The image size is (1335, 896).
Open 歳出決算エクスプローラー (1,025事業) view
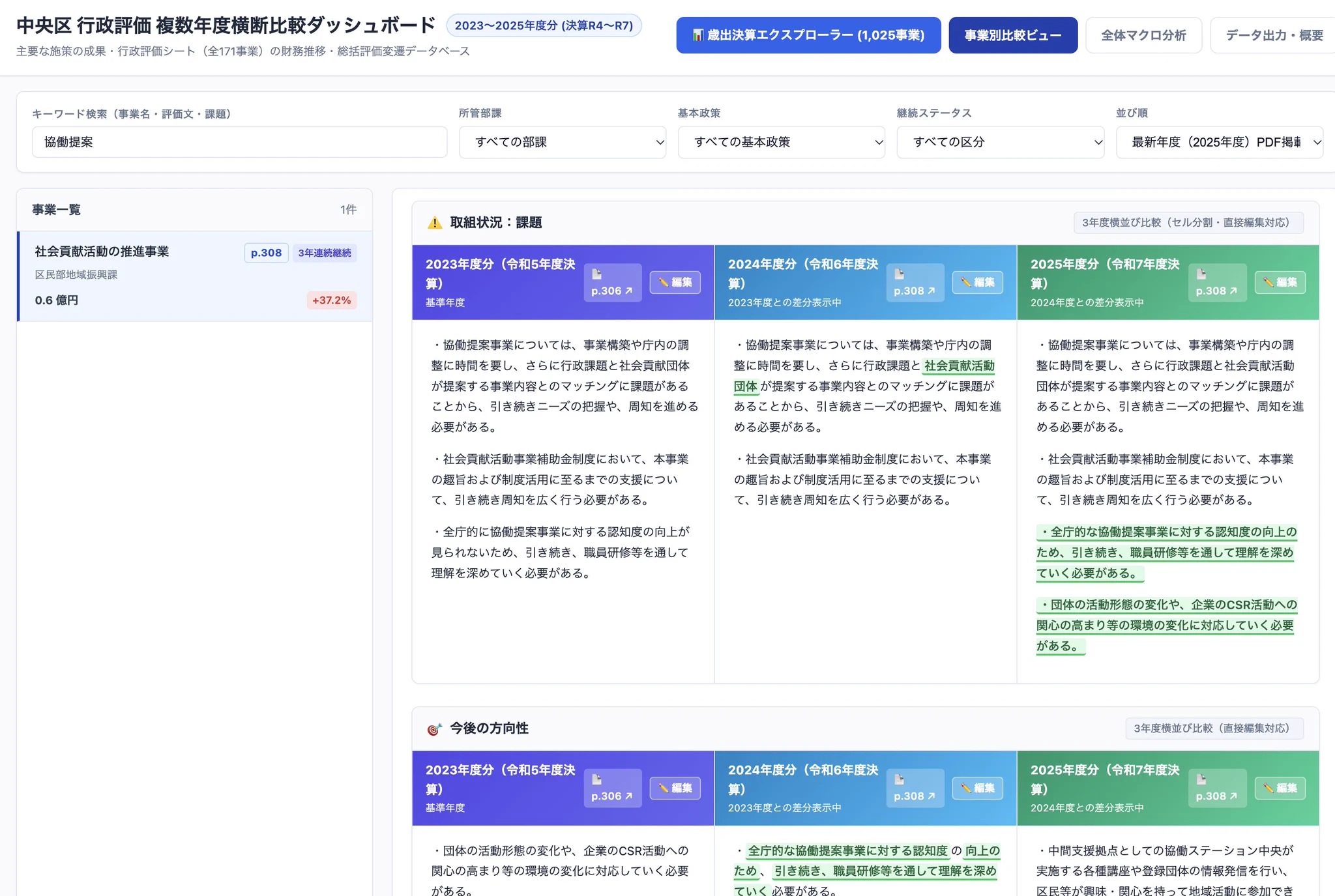point(808,35)
